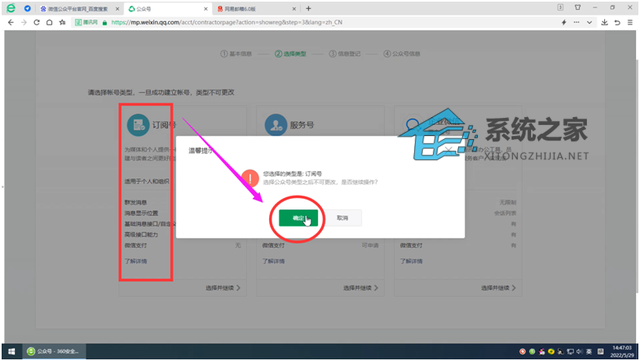Viewport: 640px width, 361px height.
Task: Click the 高级接口能力 row in 订阅号 card
Action: (x=141, y=235)
